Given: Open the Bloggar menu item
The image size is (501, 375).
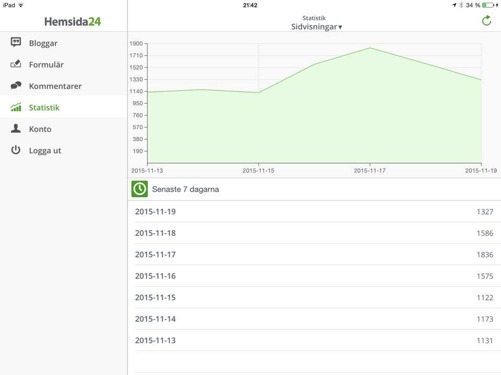Looking at the screenshot, I should pyautogui.click(x=63, y=43).
